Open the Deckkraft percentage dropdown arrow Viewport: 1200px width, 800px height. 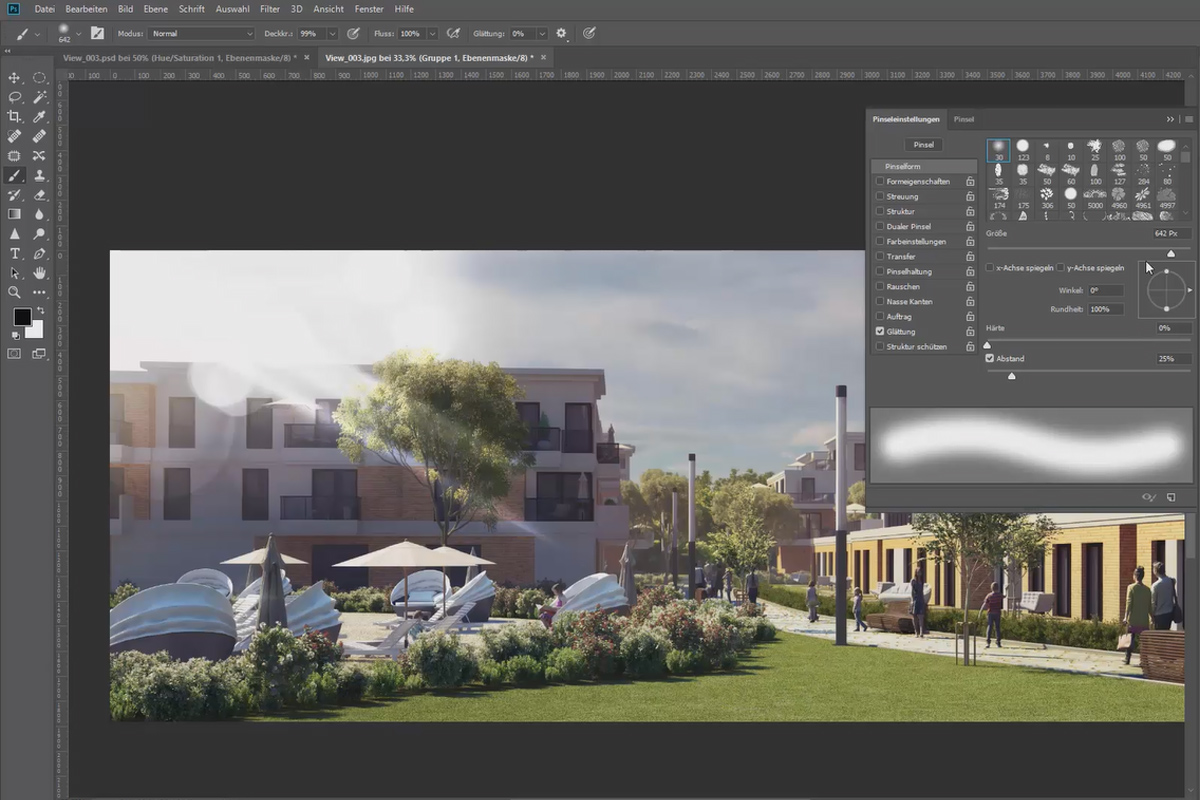pos(332,34)
